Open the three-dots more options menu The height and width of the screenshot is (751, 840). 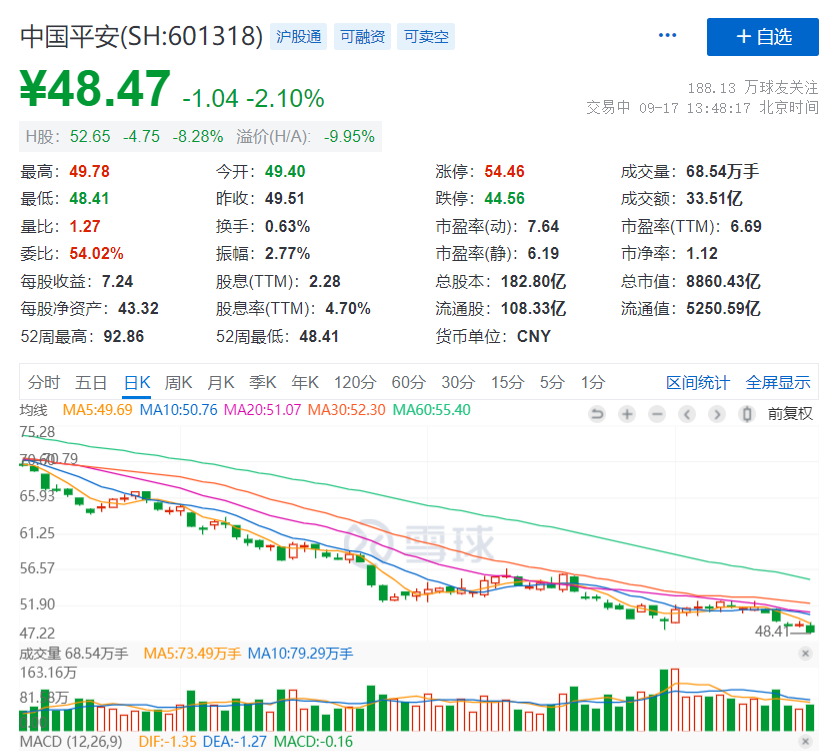[x=667, y=36]
